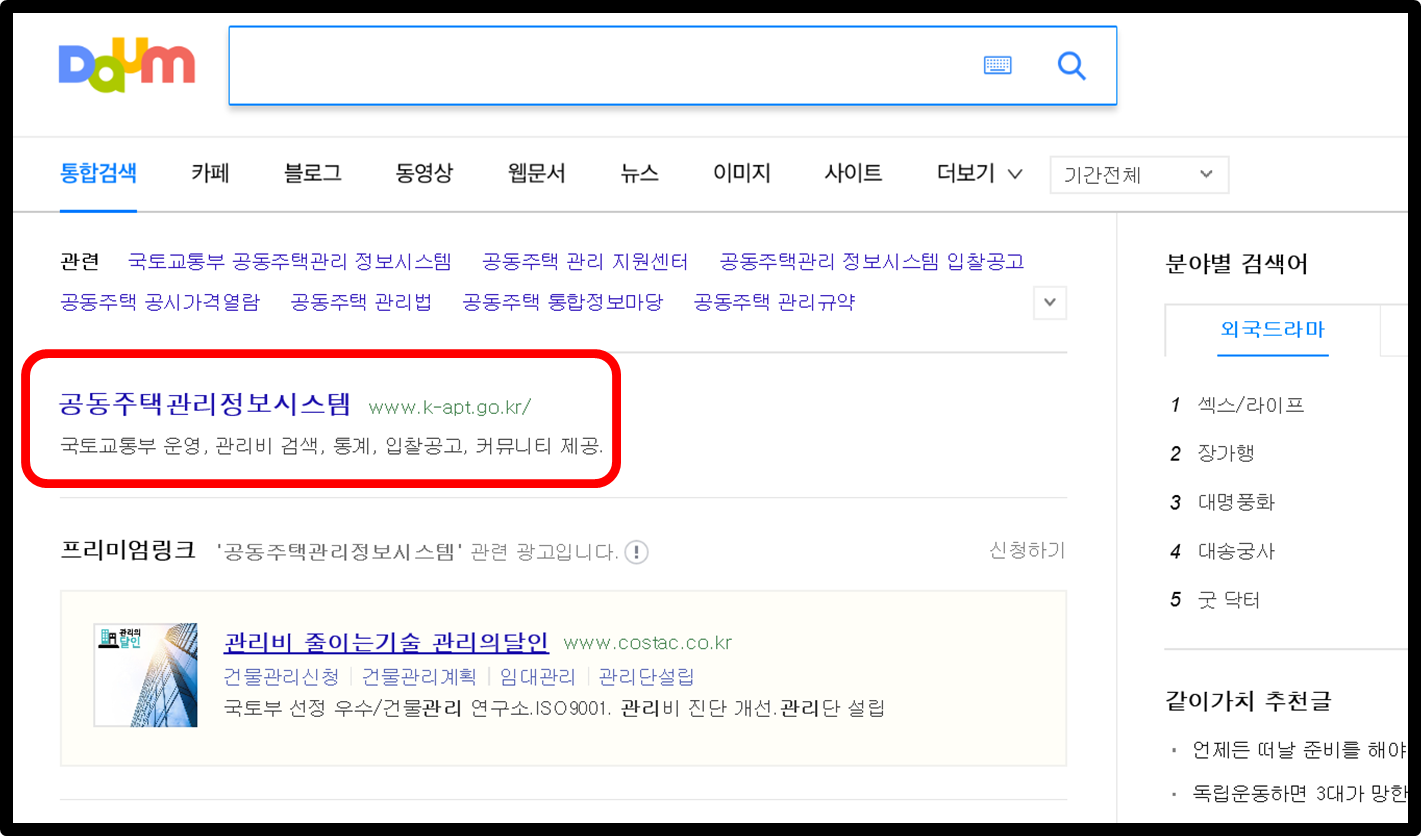This screenshot has width=1421, height=836.
Task: Click related search 국토교통부 공동주택관리 정보시스템
Action: [290, 262]
